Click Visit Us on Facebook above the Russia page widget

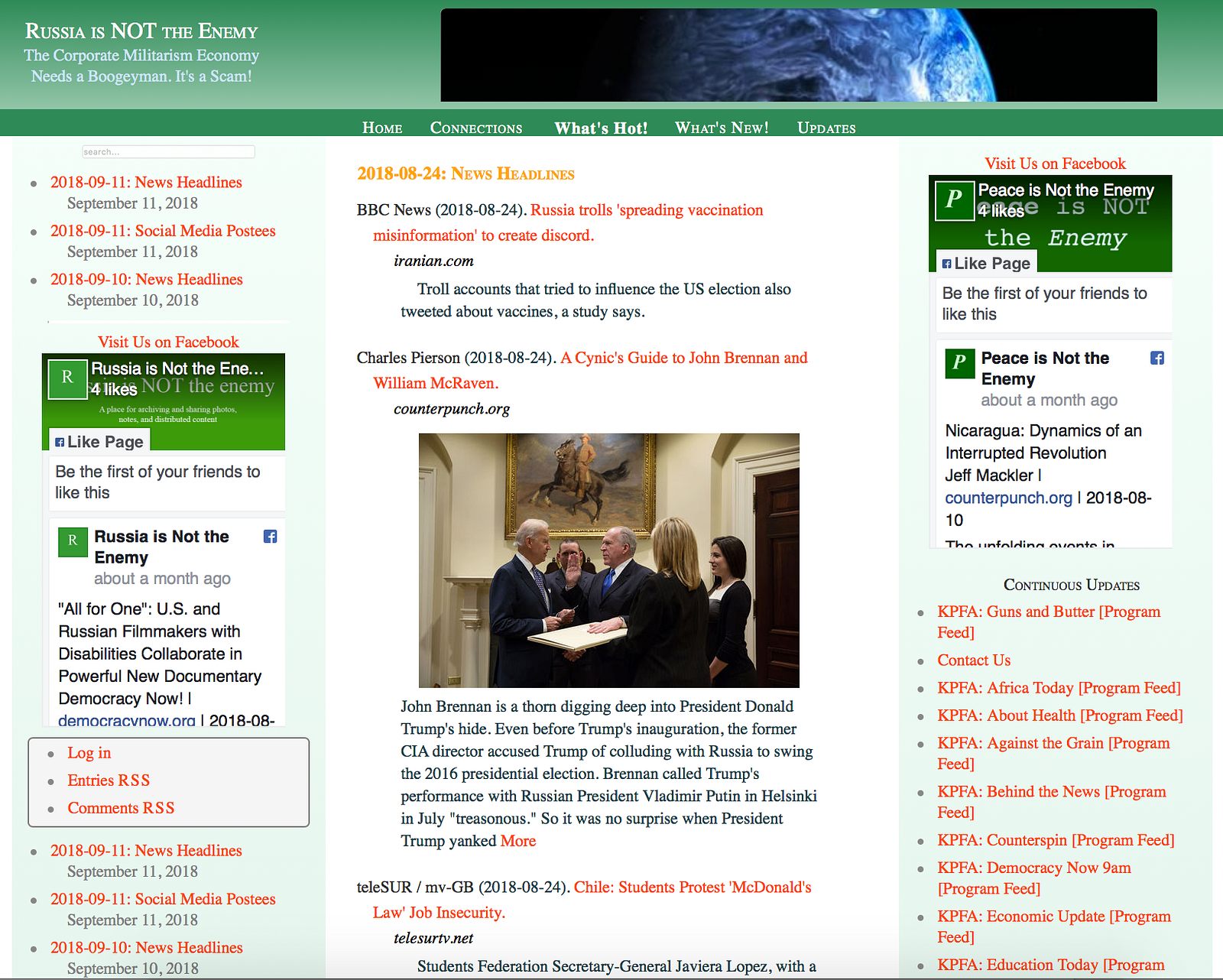(168, 342)
